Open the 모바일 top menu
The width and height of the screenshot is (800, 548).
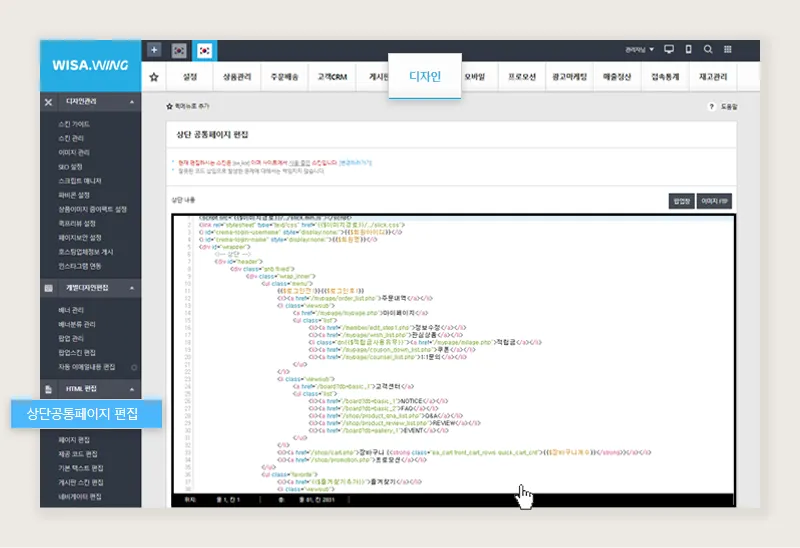474,77
